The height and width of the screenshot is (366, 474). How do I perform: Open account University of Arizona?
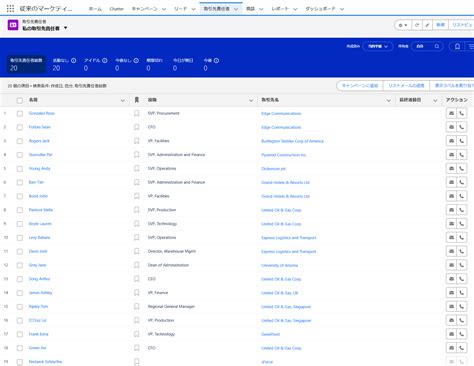[x=279, y=265]
